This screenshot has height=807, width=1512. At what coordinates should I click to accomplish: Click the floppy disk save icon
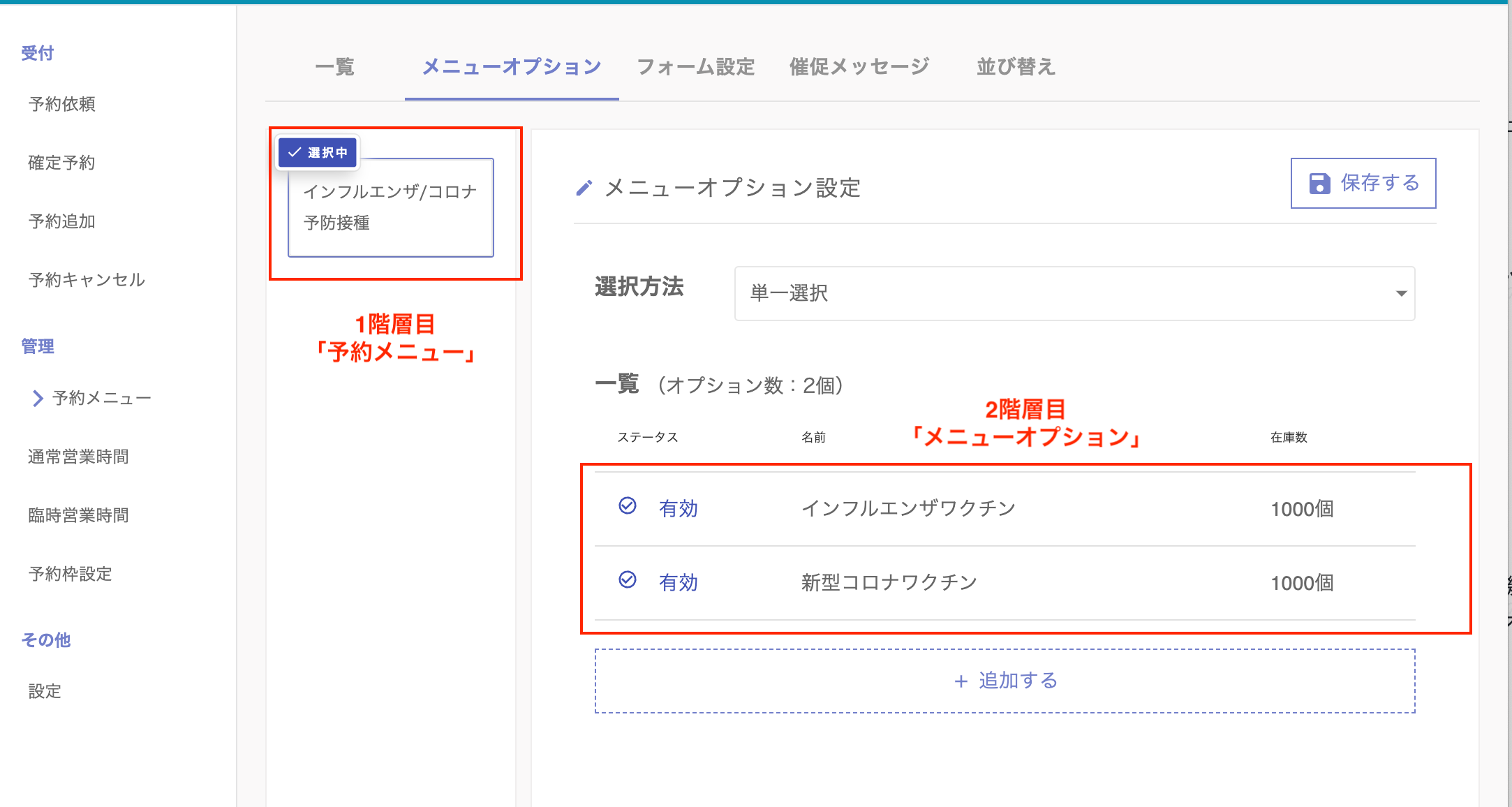point(1319,184)
